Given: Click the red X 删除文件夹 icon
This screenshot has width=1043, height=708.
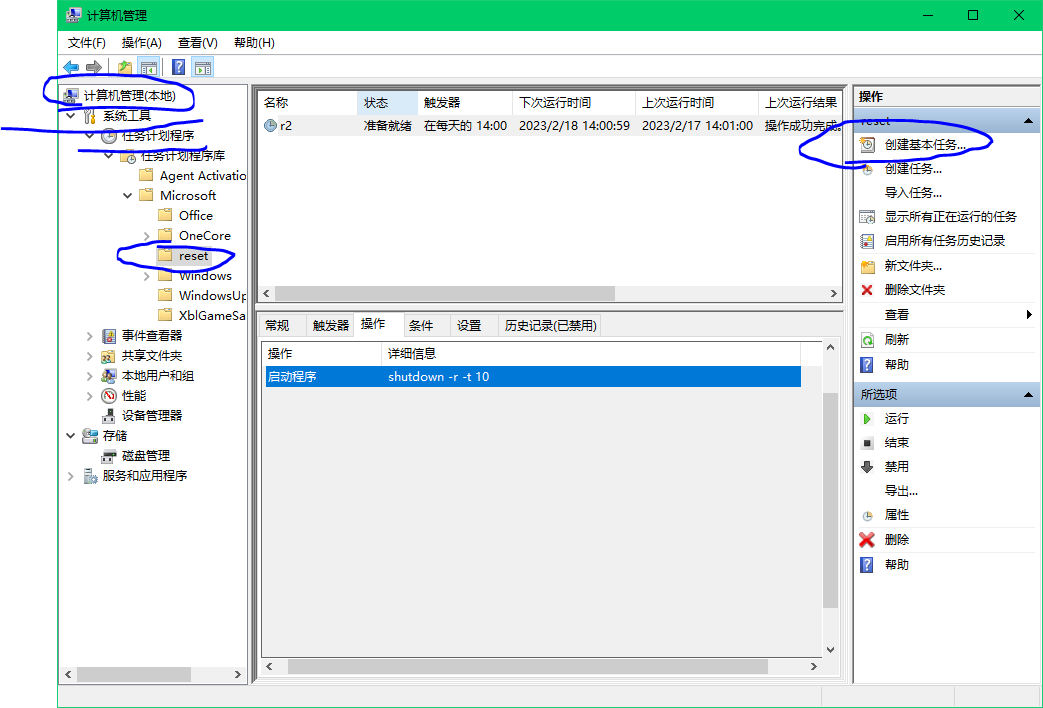Looking at the screenshot, I should click(x=867, y=290).
